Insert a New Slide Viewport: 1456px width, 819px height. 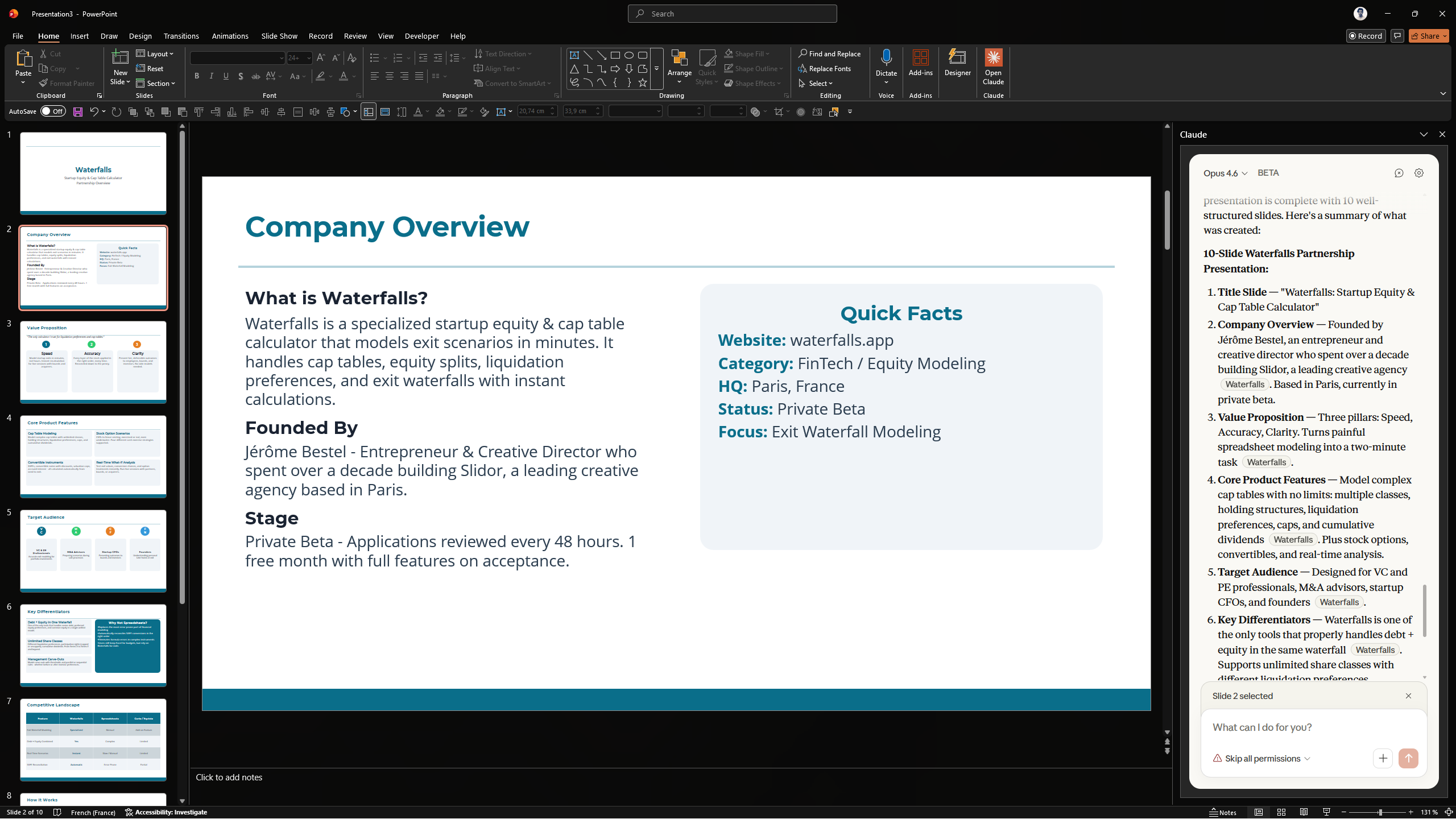coord(120,59)
